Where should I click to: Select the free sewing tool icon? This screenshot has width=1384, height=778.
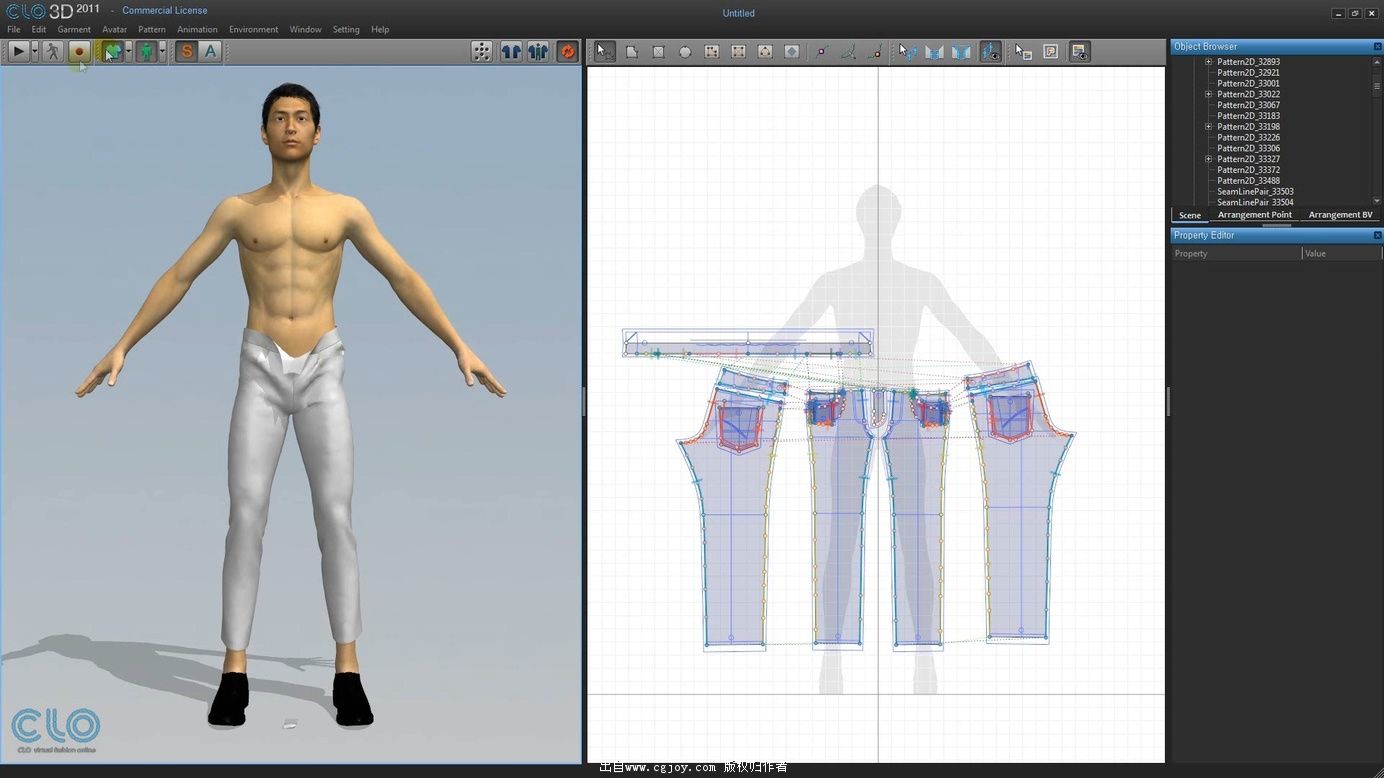coord(961,51)
